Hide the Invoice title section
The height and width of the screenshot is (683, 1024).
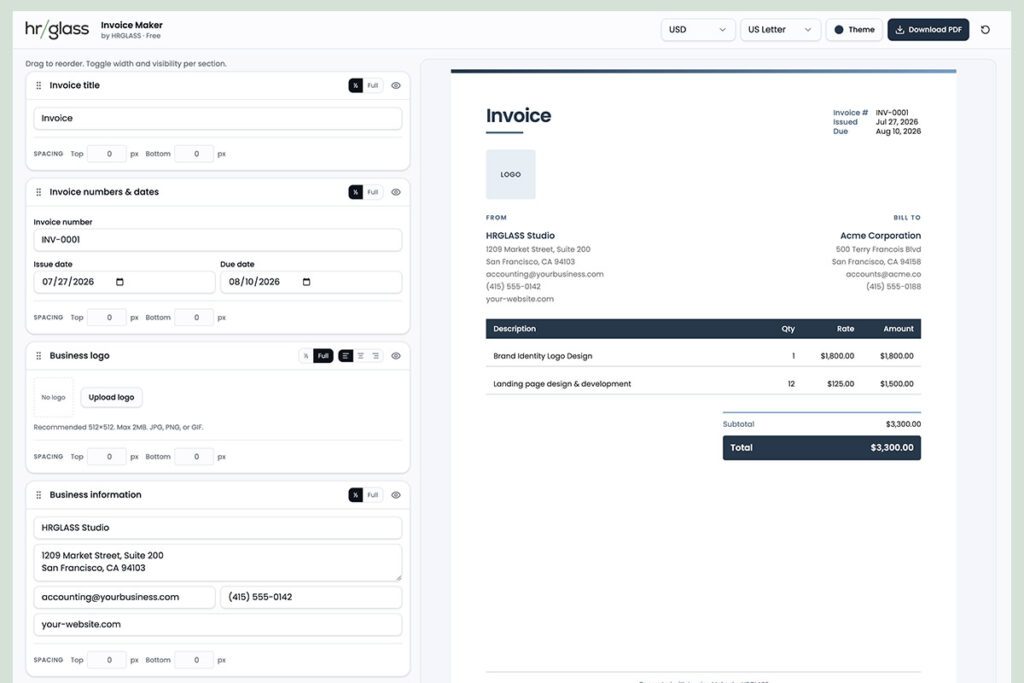396,86
